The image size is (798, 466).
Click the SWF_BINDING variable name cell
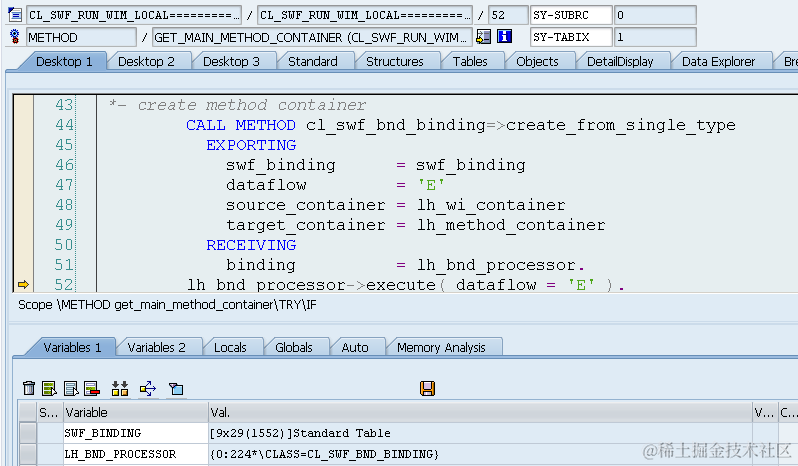135,433
